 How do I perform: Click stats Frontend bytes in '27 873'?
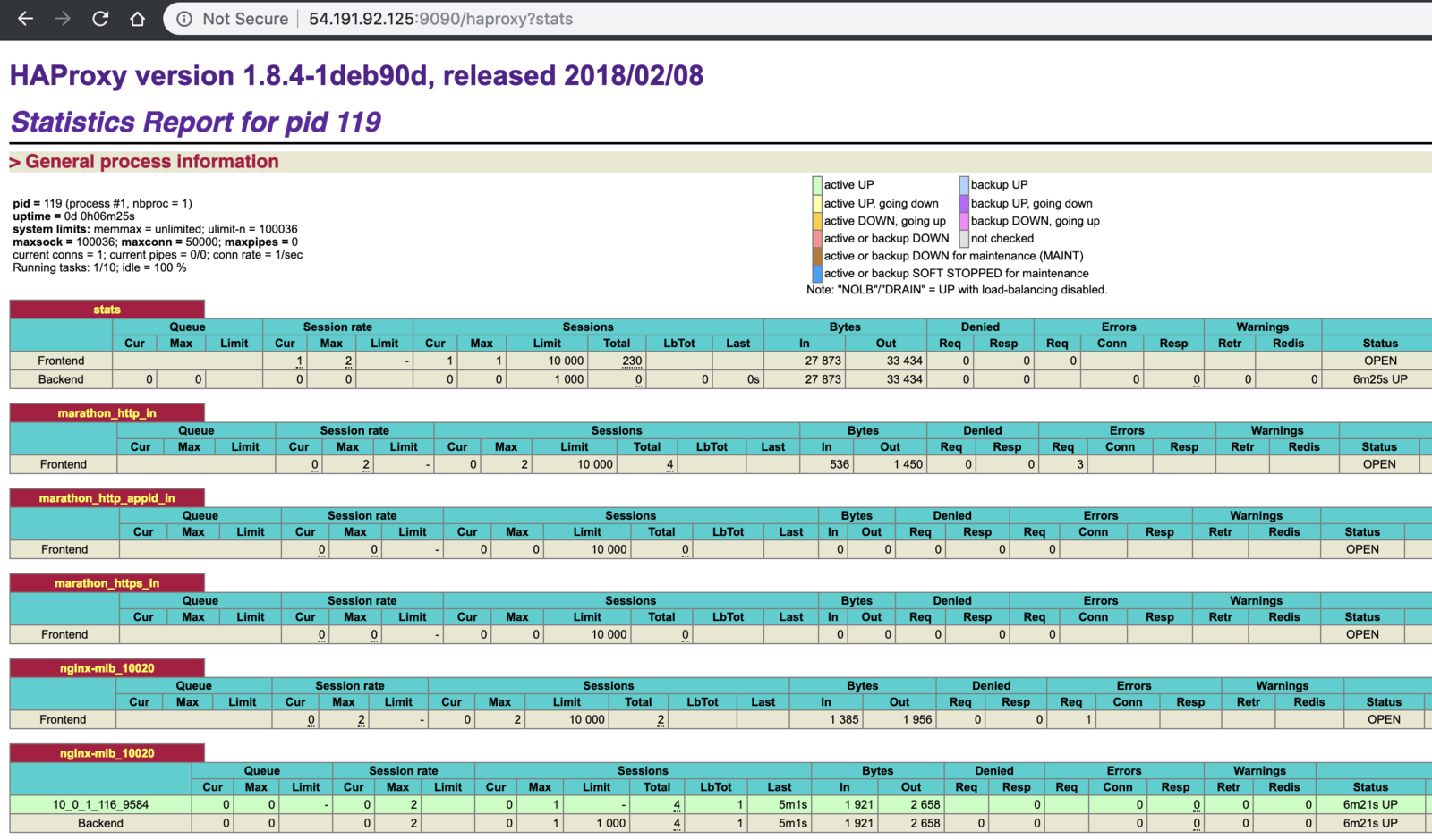[x=823, y=361]
